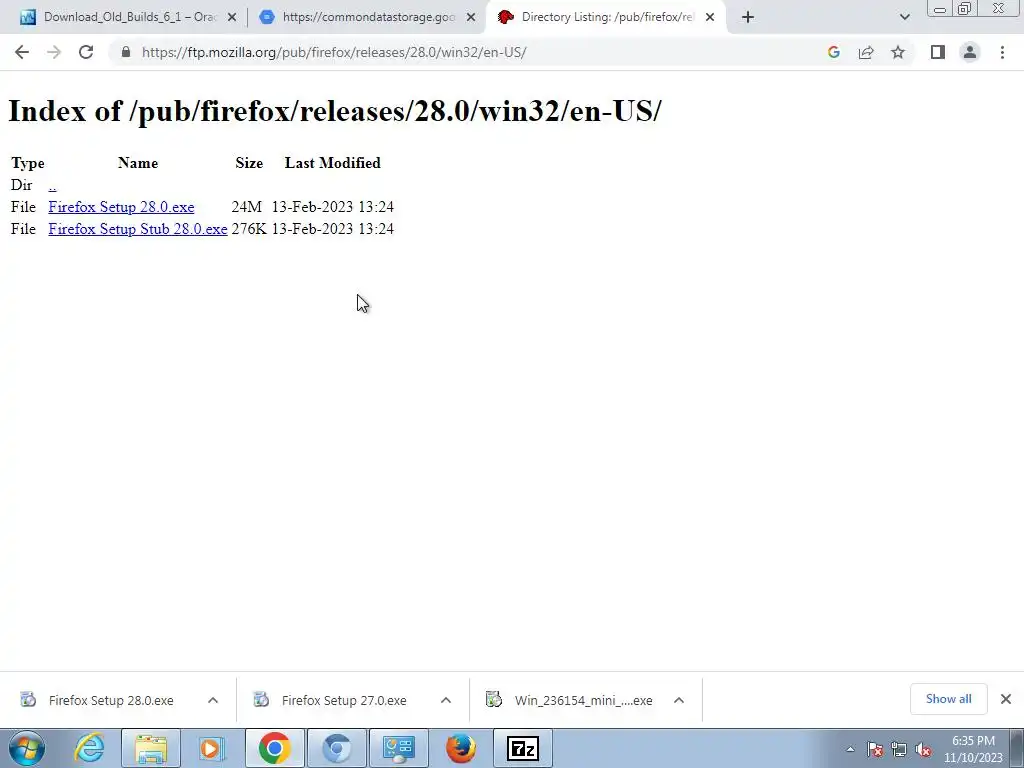1024x768 pixels.
Task: Expand options for Firefox Setup 27.0.exe download
Action: [x=446, y=700]
